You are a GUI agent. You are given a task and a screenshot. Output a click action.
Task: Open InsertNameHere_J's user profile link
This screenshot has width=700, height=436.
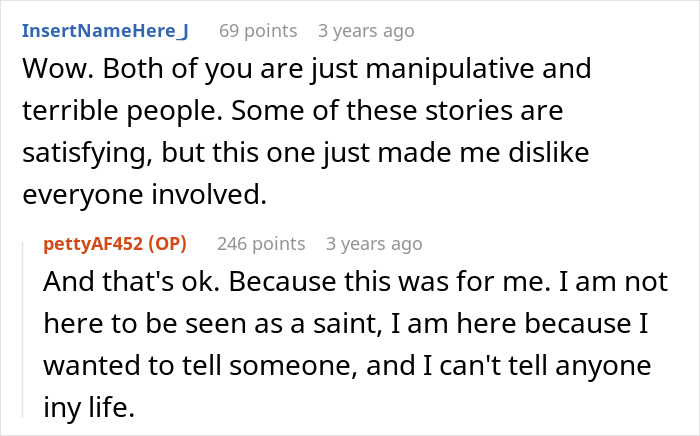(x=105, y=31)
